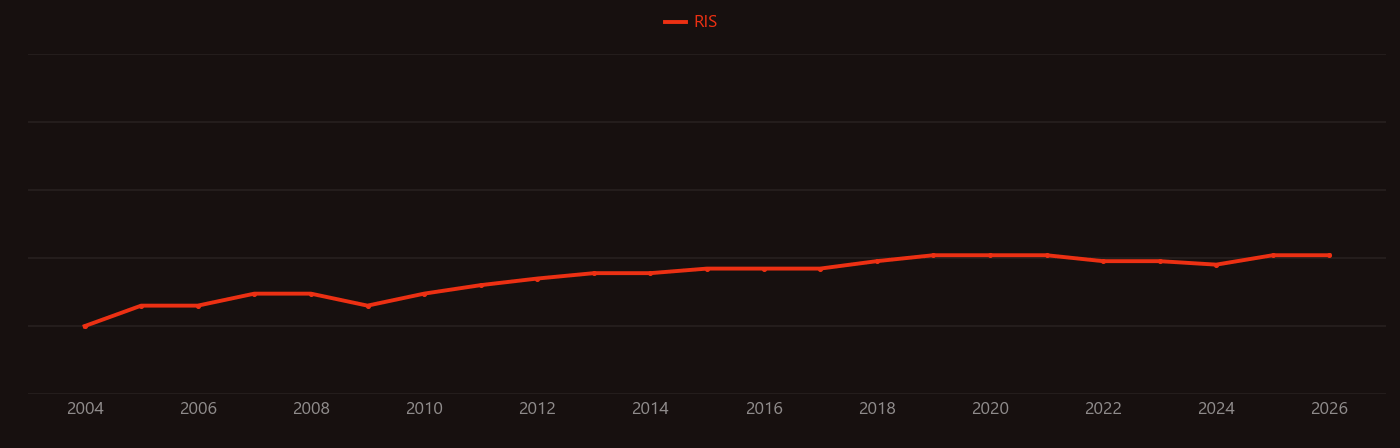Click the 2020 x-axis label
This screenshot has width=1400, height=448.
point(990,409)
